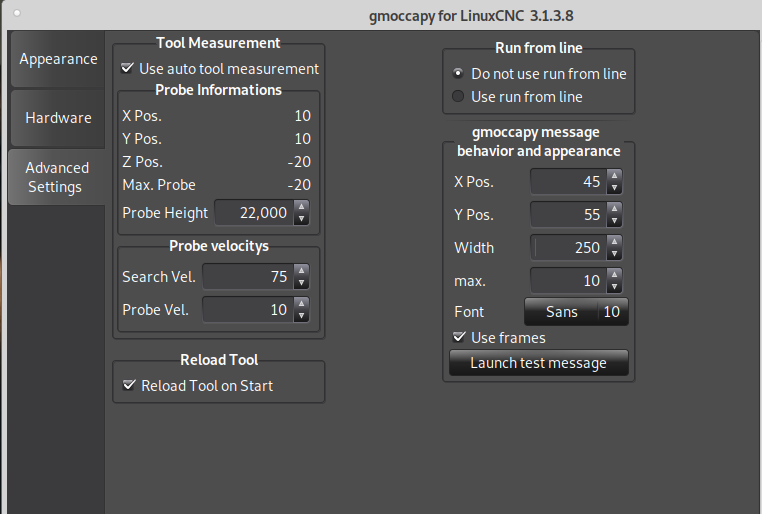Uncheck Reload Tool on Start
Screen dimensions: 762x514
pyautogui.click(x=129, y=385)
